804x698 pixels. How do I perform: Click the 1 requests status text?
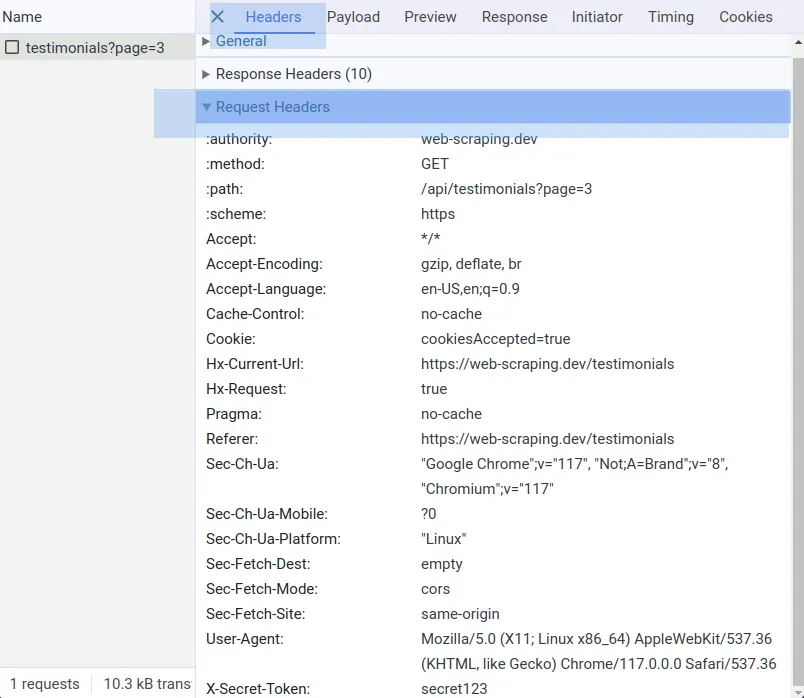pyautogui.click(x=42, y=683)
